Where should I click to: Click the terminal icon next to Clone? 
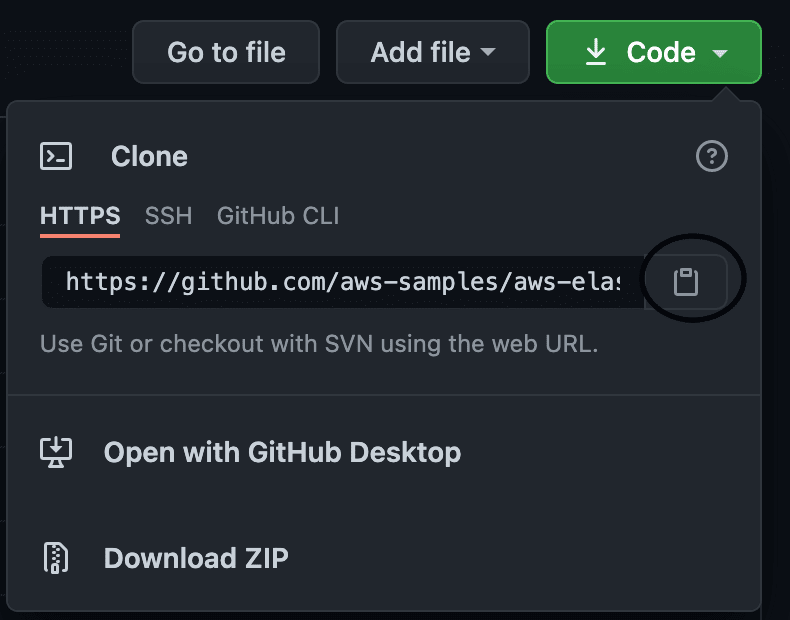click(x=56, y=156)
